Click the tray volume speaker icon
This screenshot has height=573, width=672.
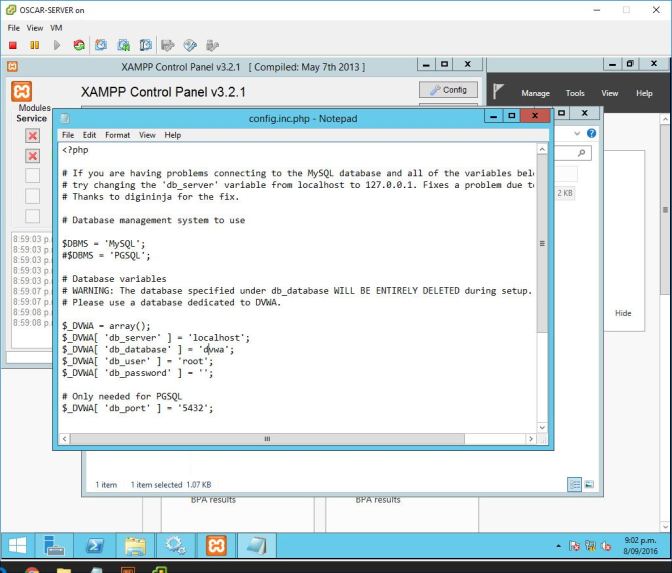click(606, 546)
